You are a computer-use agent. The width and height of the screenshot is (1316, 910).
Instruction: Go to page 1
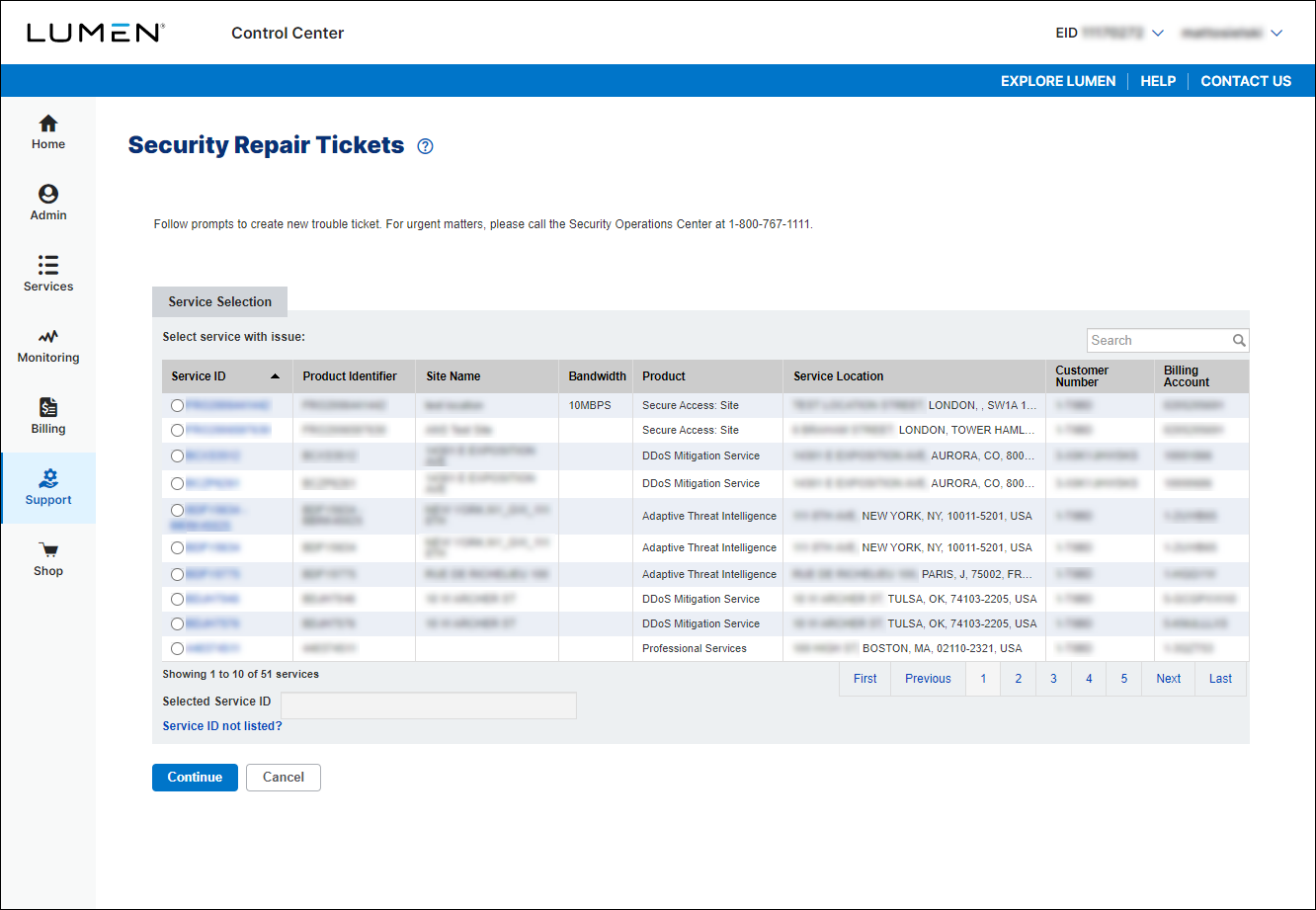pyautogui.click(x=983, y=679)
